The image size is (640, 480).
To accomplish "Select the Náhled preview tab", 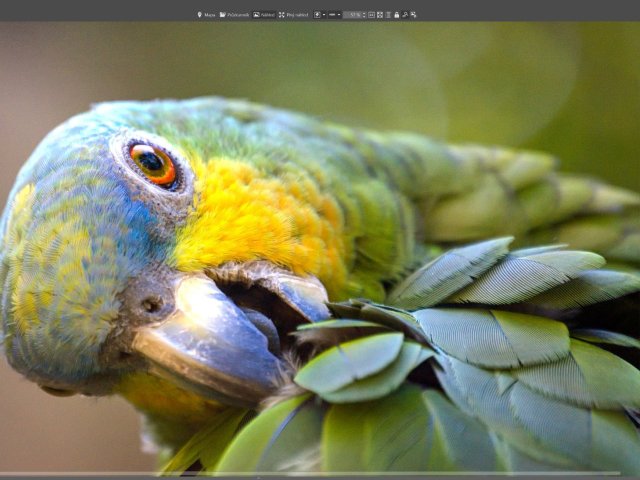I will pyautogui.click(x=264, y=15).
